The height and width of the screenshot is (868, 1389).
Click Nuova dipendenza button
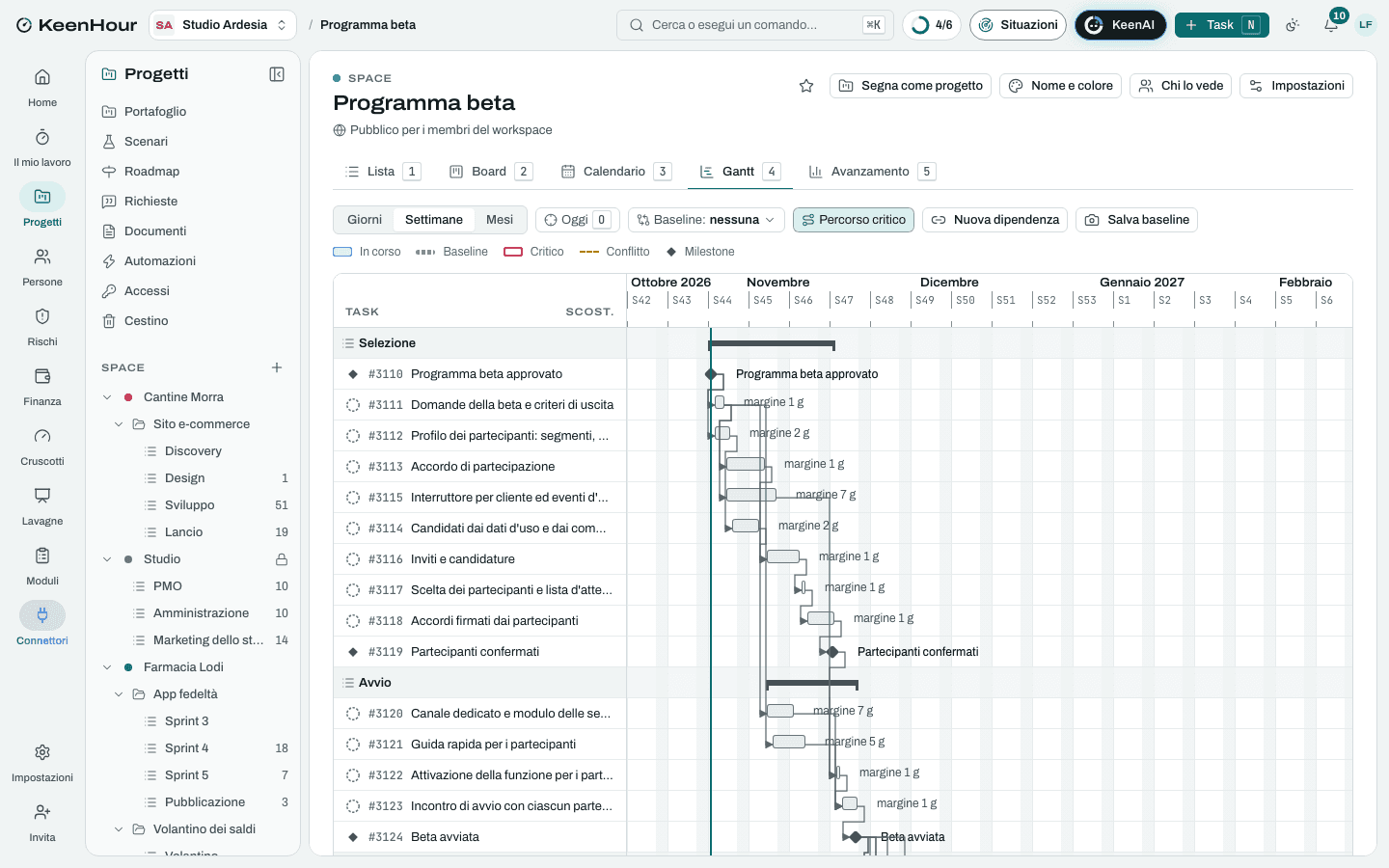(995, 220)
